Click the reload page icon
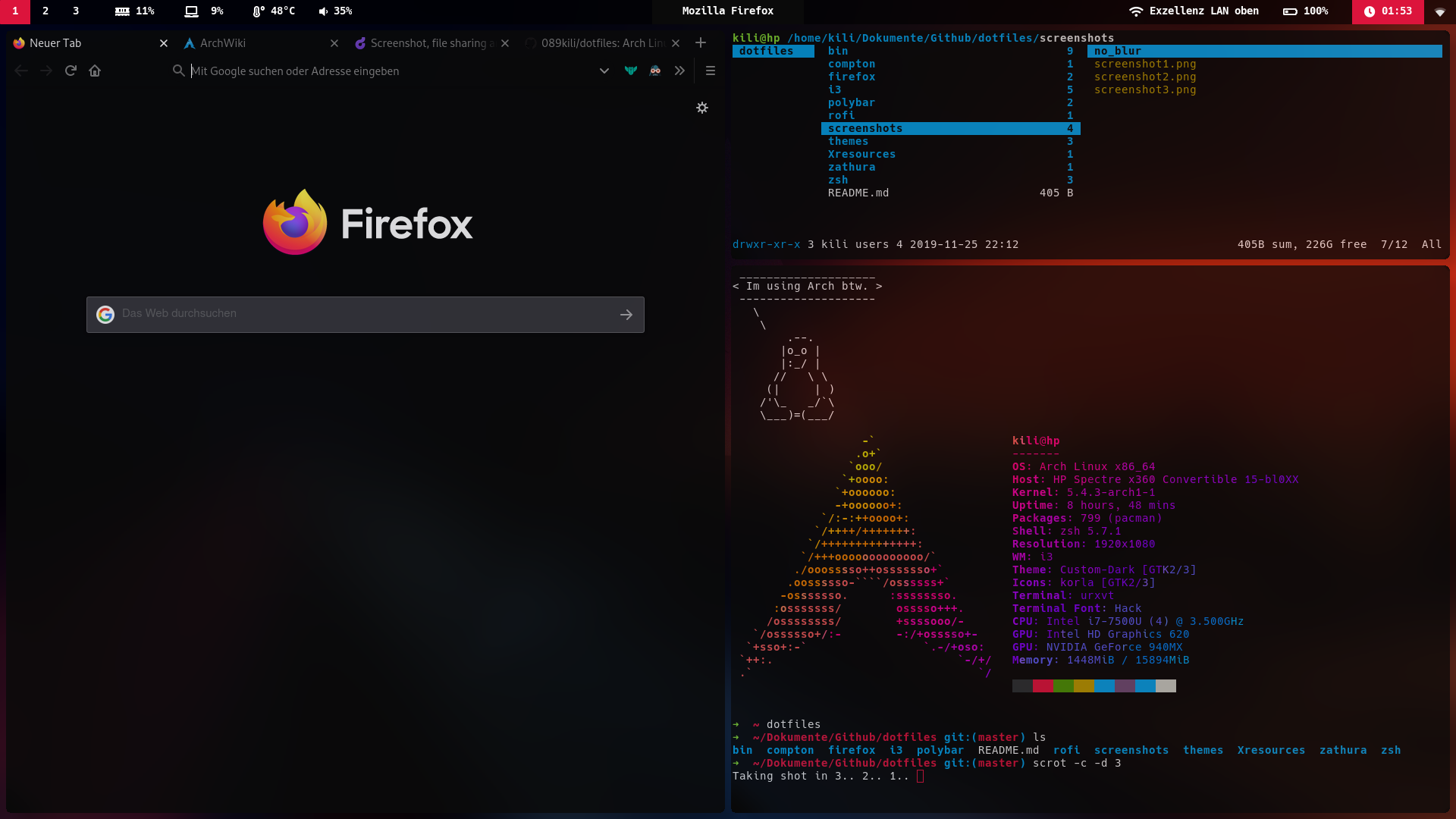The image size is (1456, 819). coord(71,71)
